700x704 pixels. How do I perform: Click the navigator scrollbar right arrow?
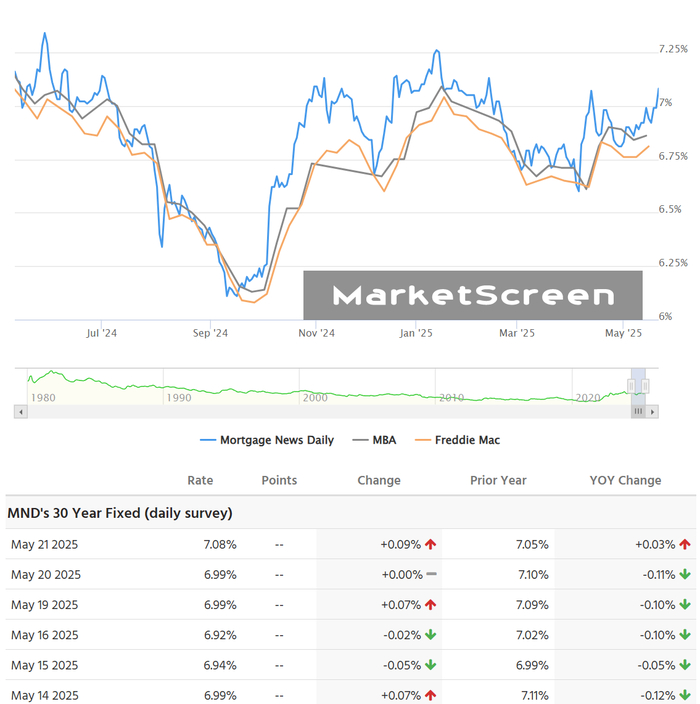pos(653,411)
